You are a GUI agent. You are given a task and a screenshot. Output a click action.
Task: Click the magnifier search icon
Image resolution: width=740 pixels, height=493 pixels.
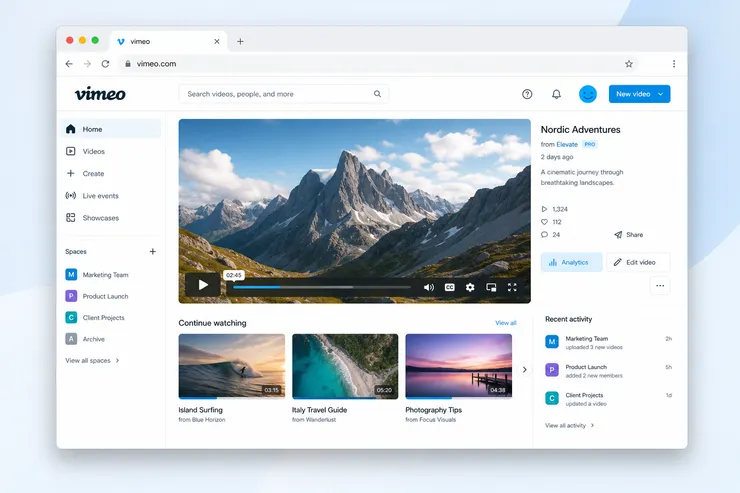pos(377,94)
